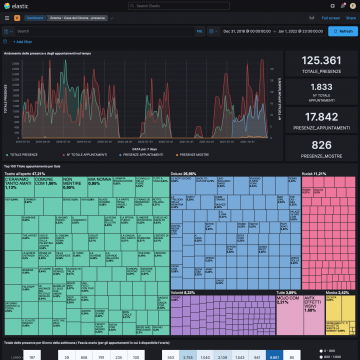
Task: Open the Share menu
Action: click(351, 18)
